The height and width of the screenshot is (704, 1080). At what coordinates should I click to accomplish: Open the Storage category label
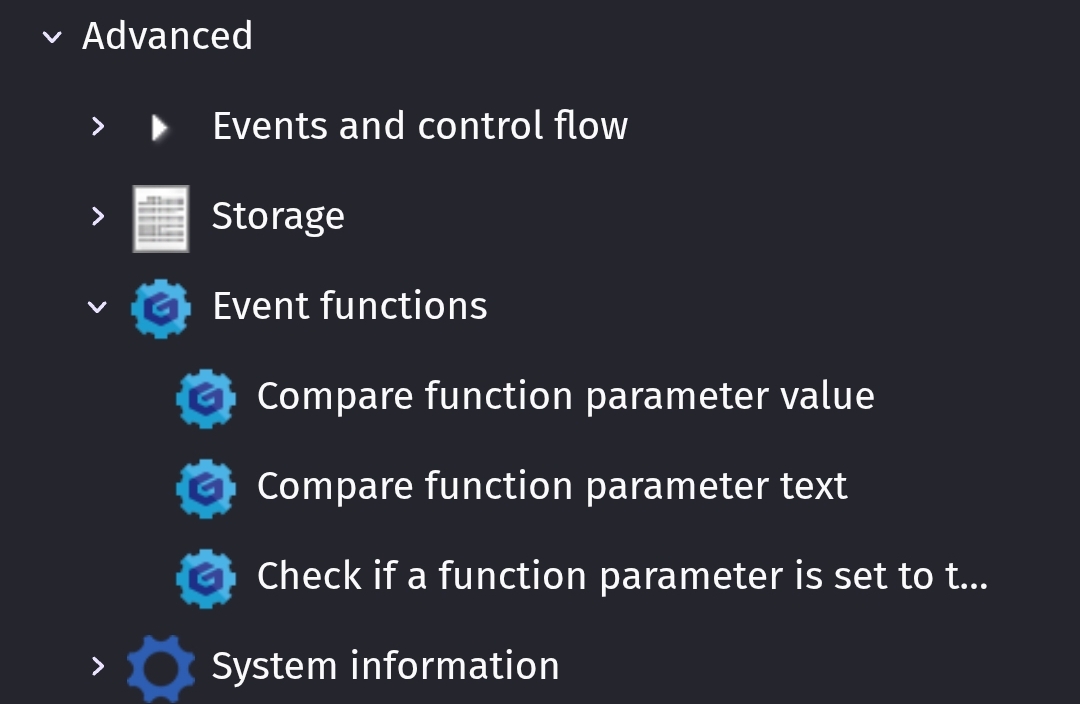[278, 217]
